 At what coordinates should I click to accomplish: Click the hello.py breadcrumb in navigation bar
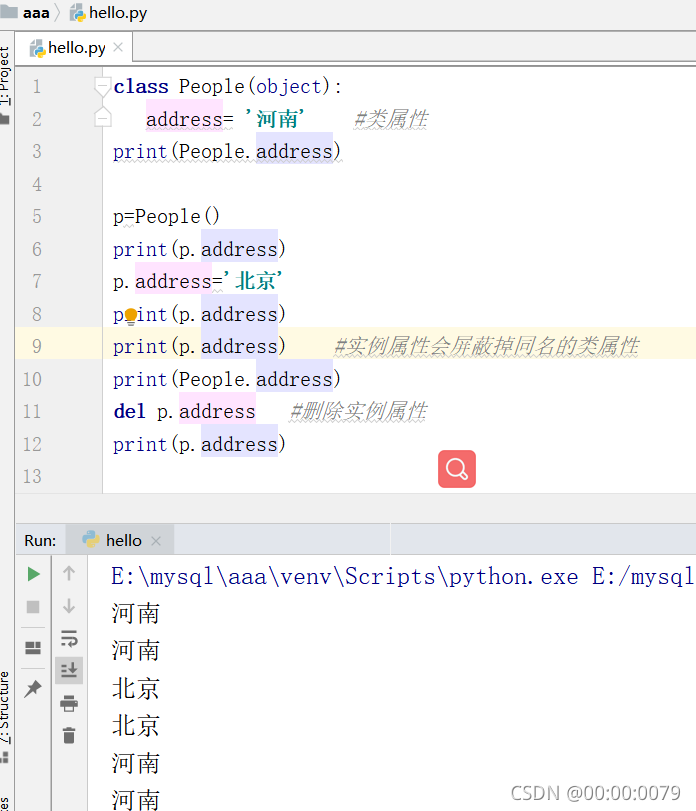(109, 12)
